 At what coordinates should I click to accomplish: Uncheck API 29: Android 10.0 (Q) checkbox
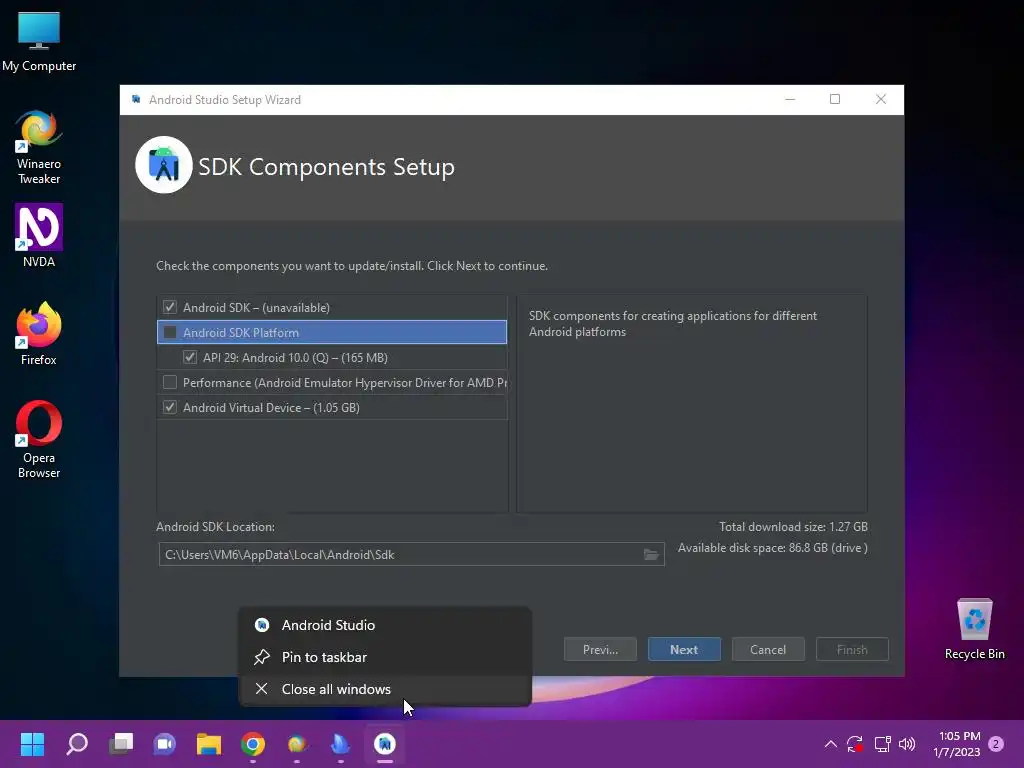pyautogui.click(x=189, y=357)
